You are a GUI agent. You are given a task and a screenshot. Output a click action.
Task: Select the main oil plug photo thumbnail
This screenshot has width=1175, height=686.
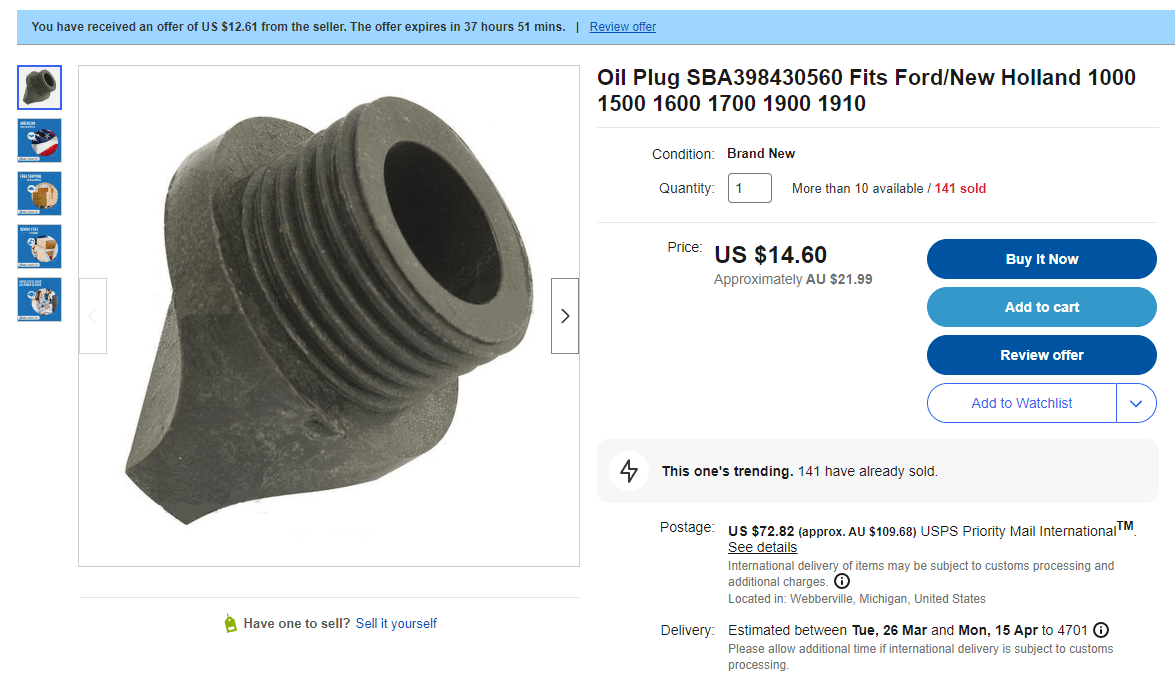(39, 87)
